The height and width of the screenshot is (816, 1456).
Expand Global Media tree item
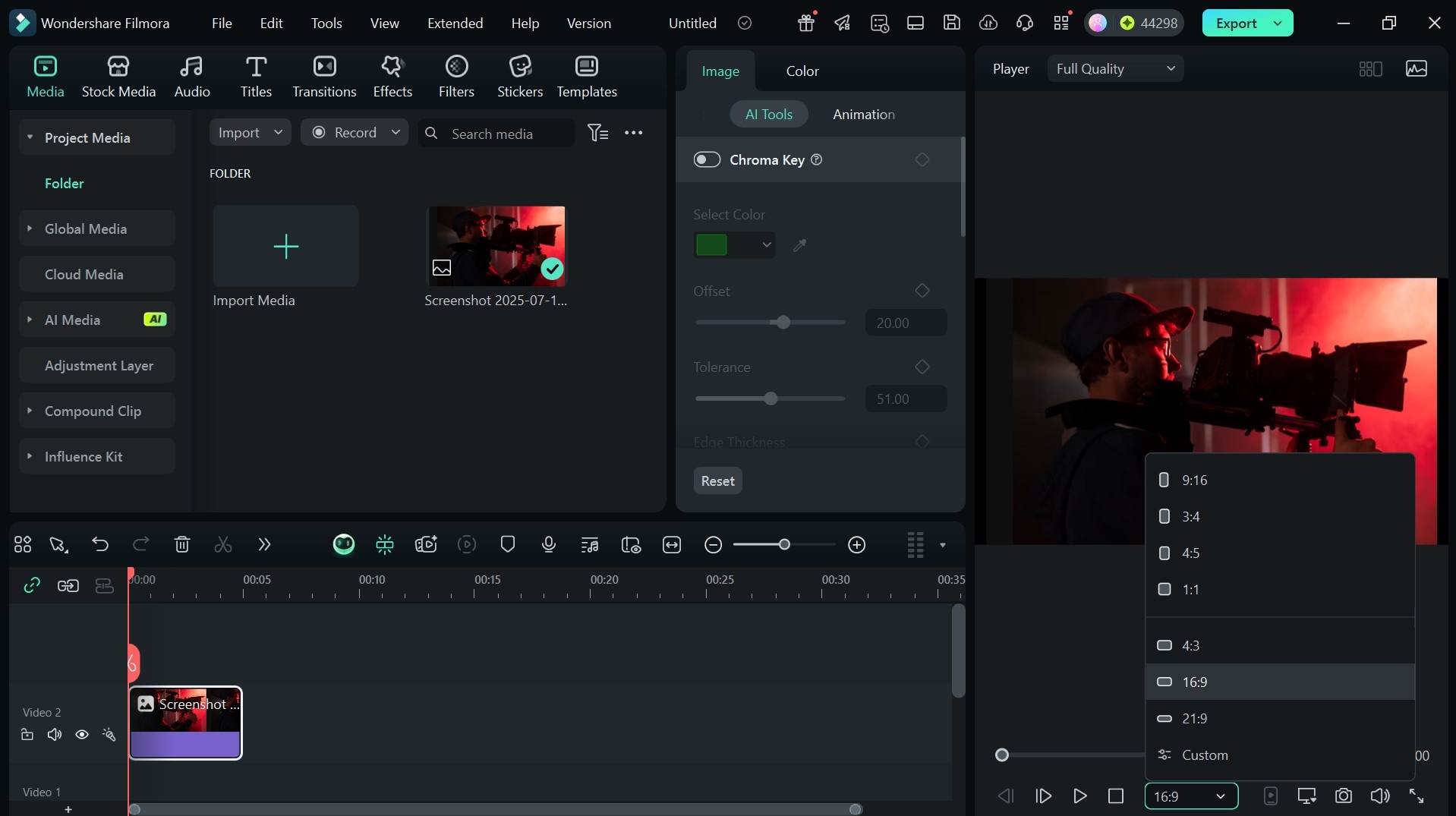point(30,228)
